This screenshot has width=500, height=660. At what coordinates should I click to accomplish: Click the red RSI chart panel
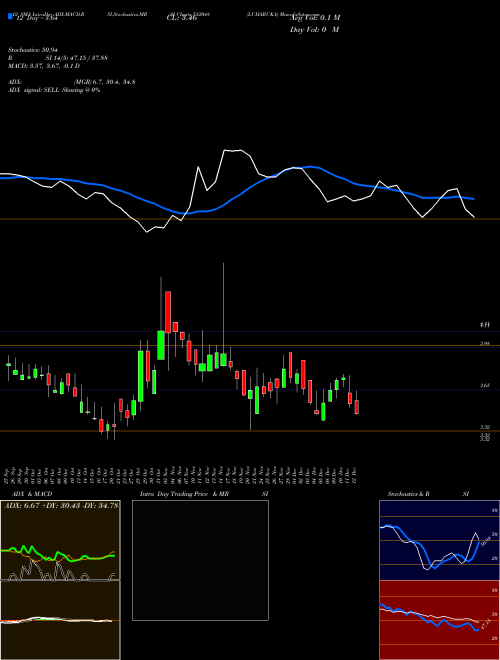coord(439,620)
